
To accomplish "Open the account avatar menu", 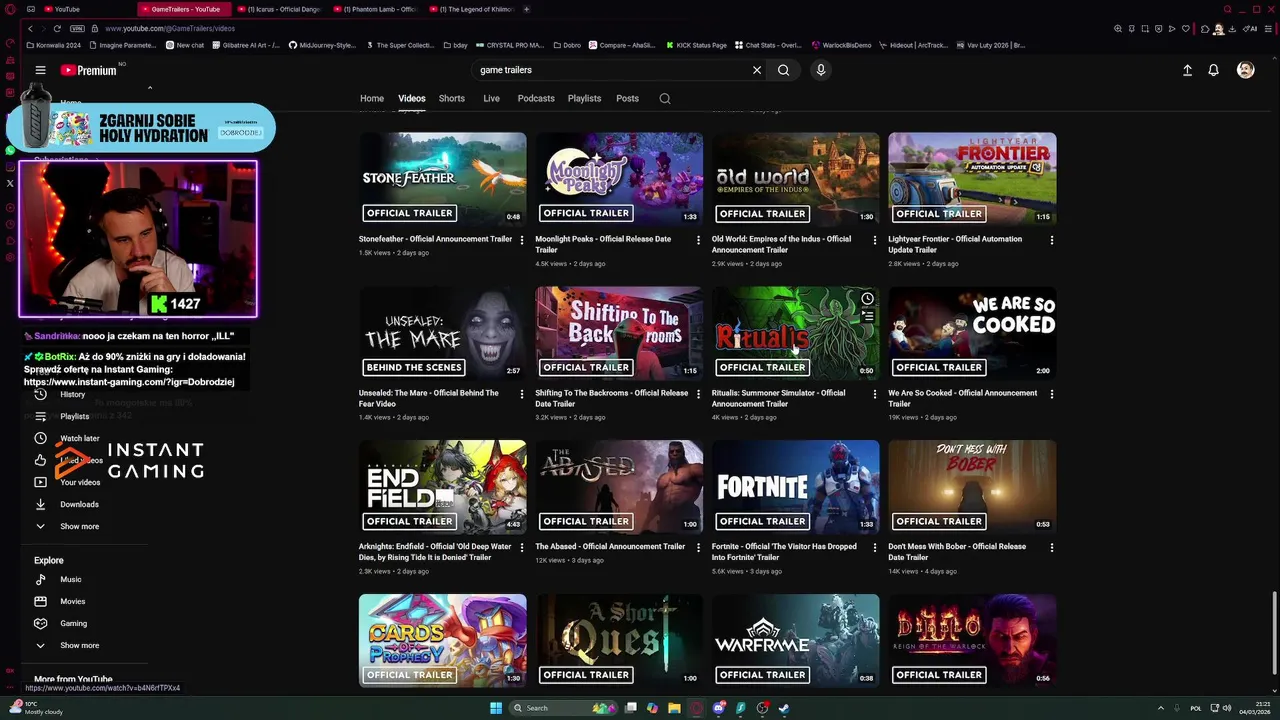I will [x=1245, y=70].
